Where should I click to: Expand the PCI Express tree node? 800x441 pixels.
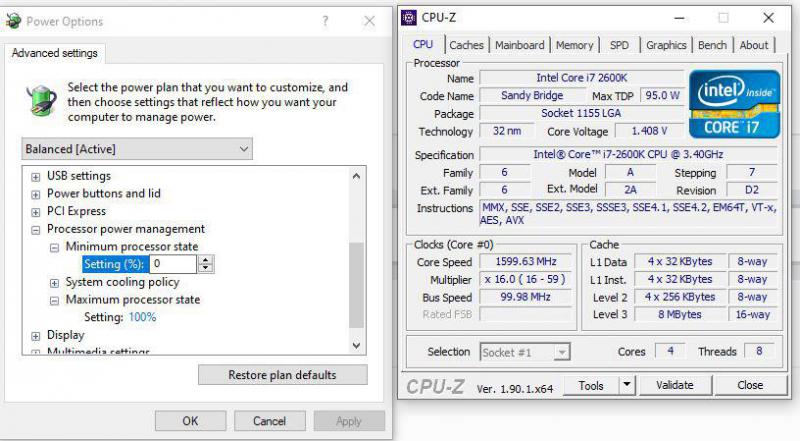36,212
